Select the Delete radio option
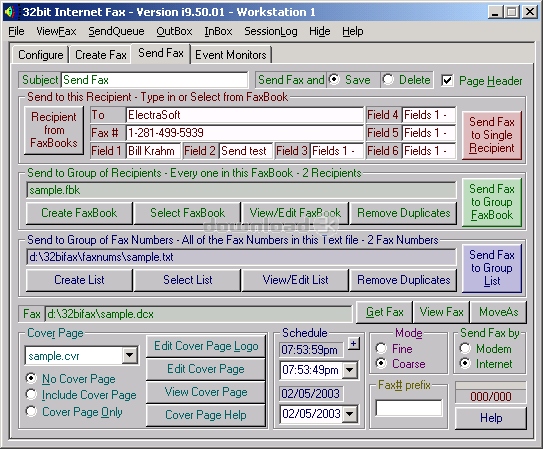Screen dimensions: 543x449 (388, 80)
